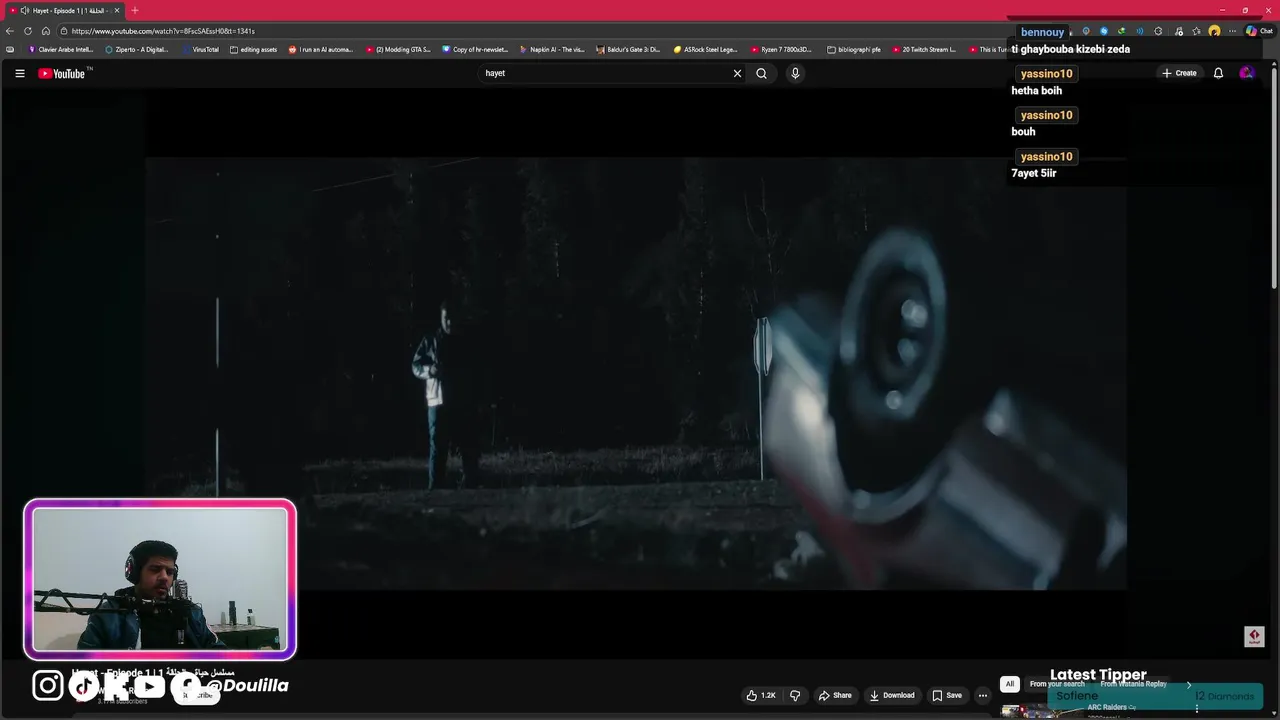1280x720 pixels.
Task: Open the YouTube notifications bell
Action: pyautogui.click(x=1218, y=73)
